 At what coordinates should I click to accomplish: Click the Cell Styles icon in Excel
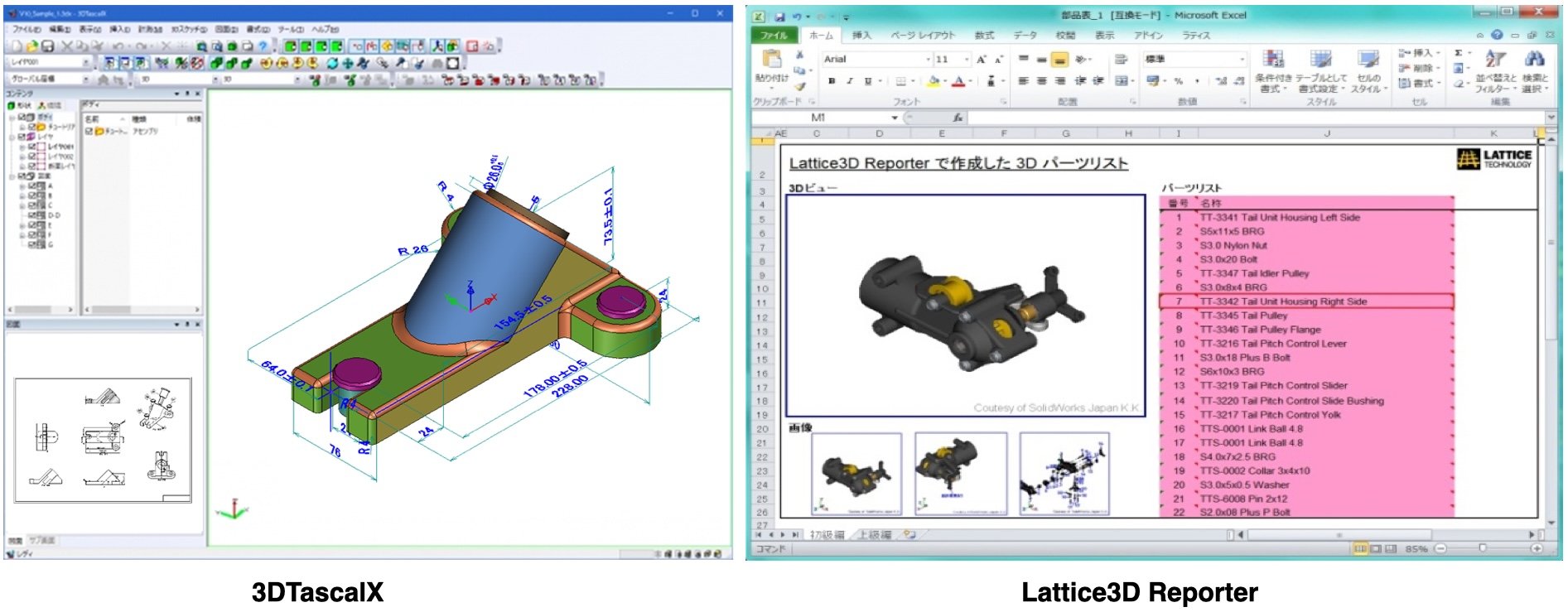[1368, 59]
